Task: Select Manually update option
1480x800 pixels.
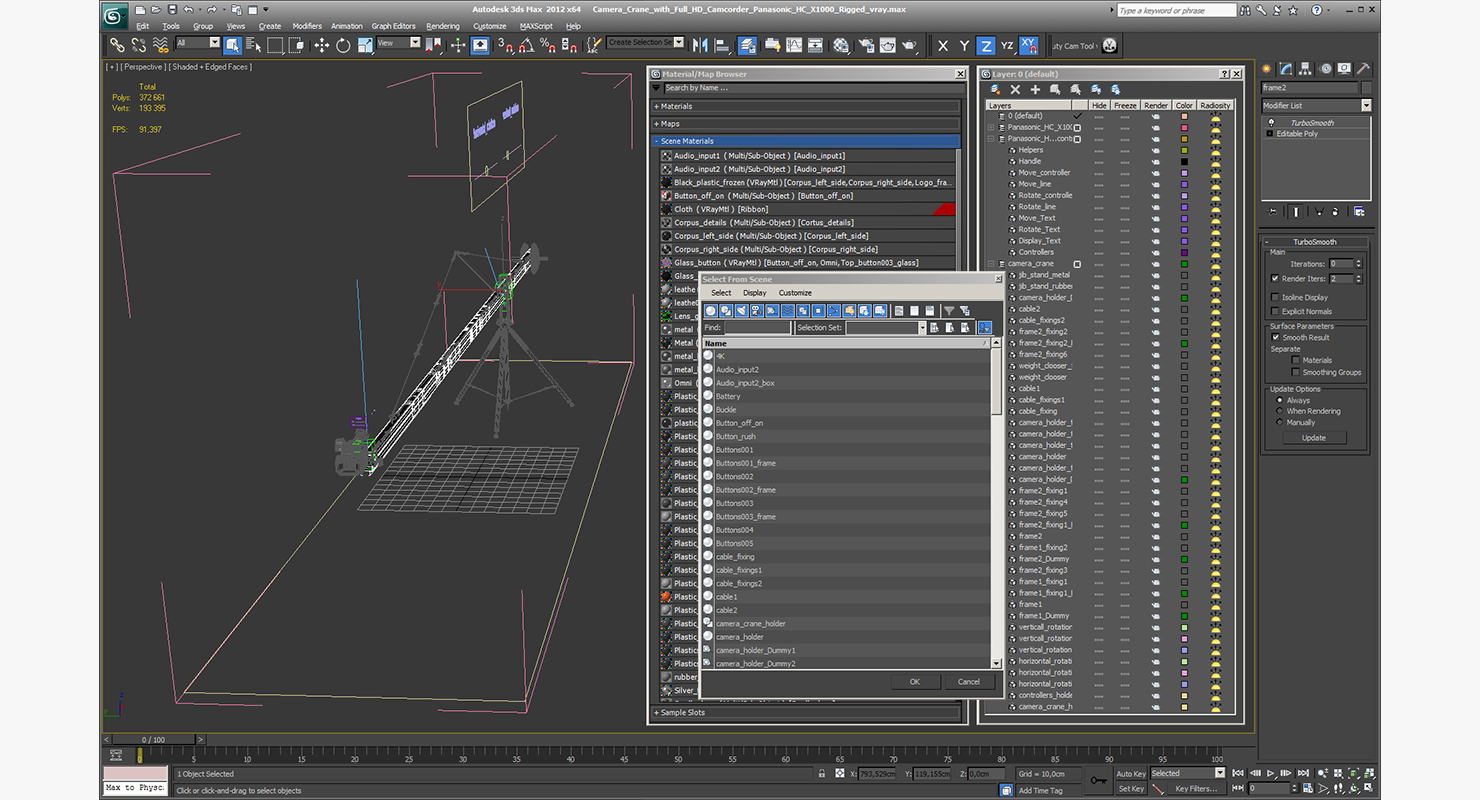Action: [x=1280, y=422]
